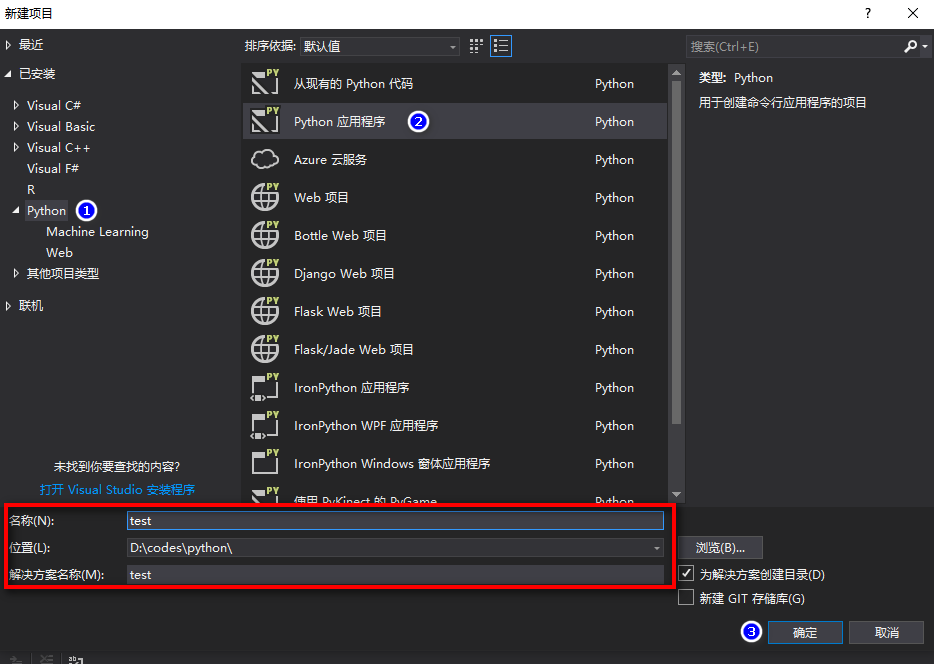The height and width of the screenshot is (664, 934).
Task: Select Web under Python
Action: [x=60, y=252]
